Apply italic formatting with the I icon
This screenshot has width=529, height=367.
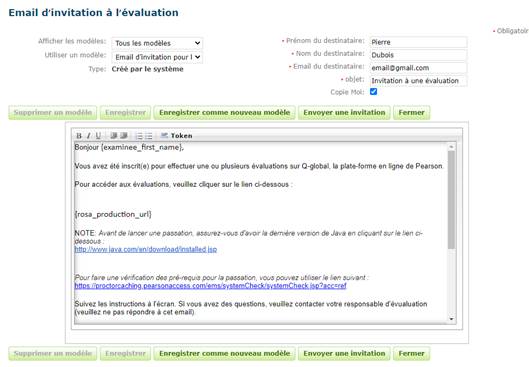[88, 136]
